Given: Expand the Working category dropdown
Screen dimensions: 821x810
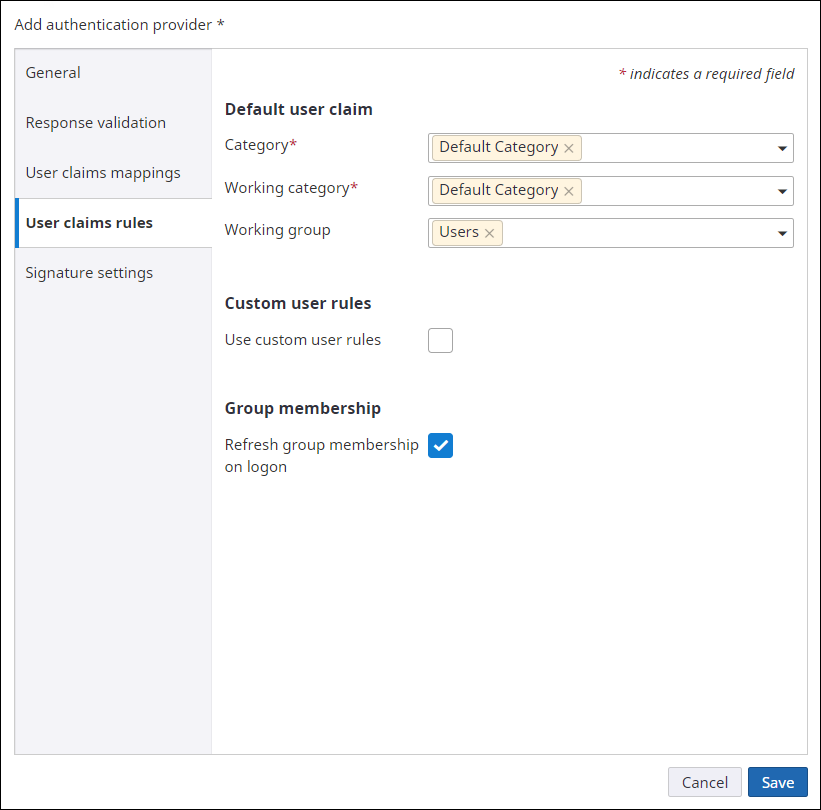Looking at the screenshot, I should [x=783, y=190].
